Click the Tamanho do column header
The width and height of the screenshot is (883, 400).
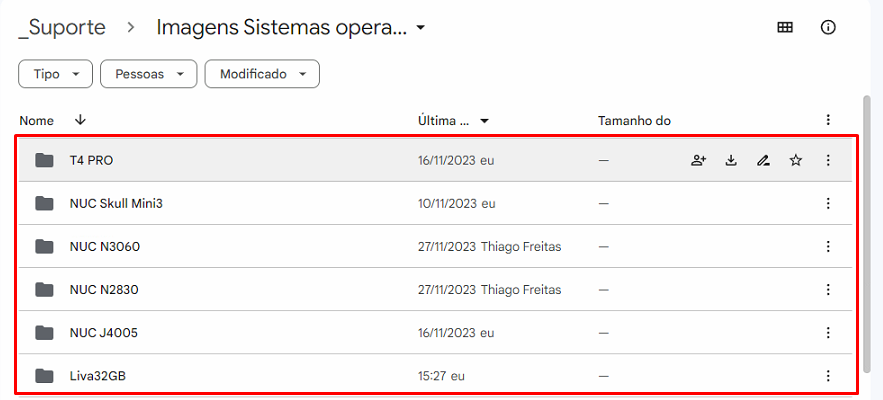634,121
